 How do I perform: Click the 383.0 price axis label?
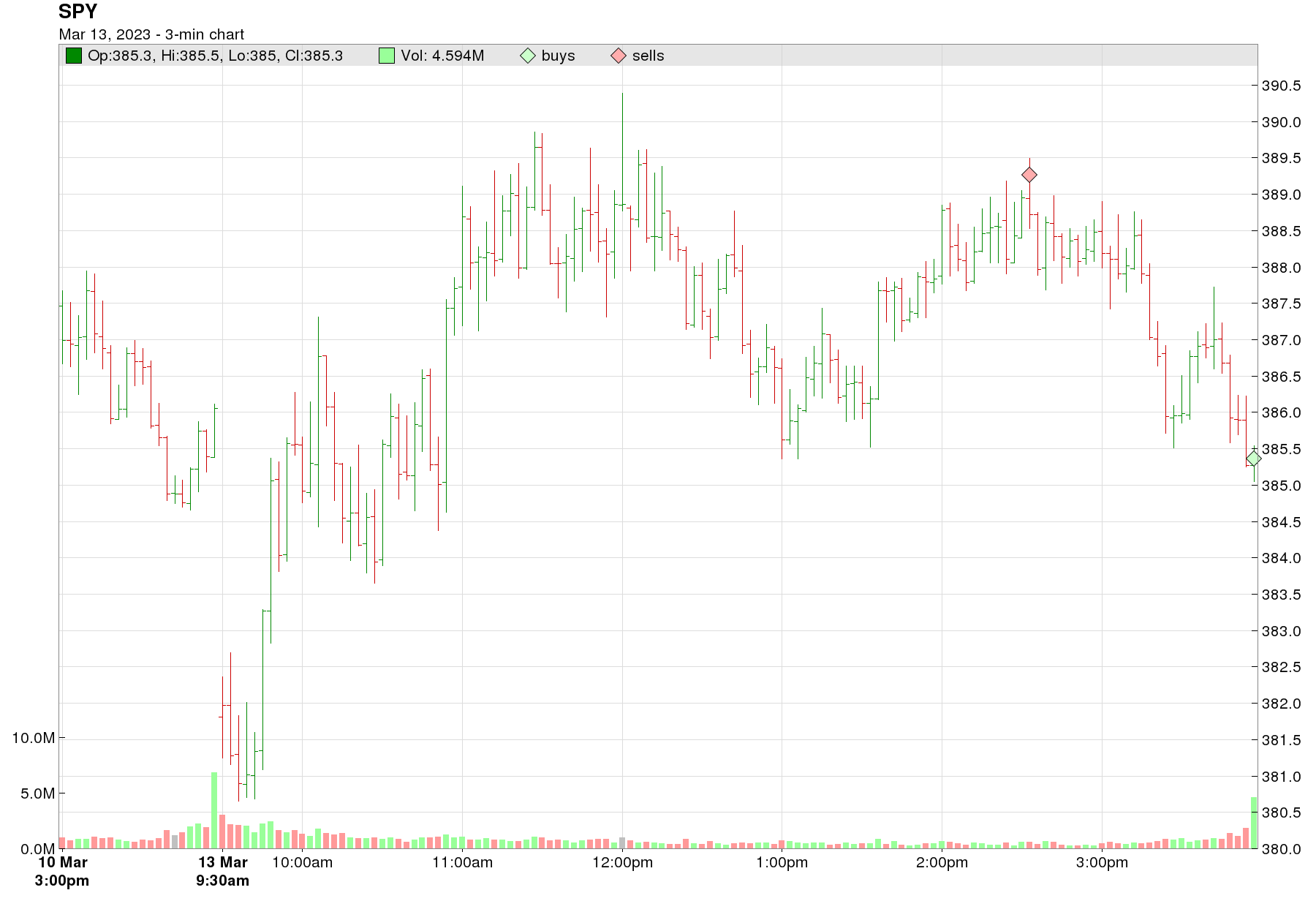[1282, 631]
